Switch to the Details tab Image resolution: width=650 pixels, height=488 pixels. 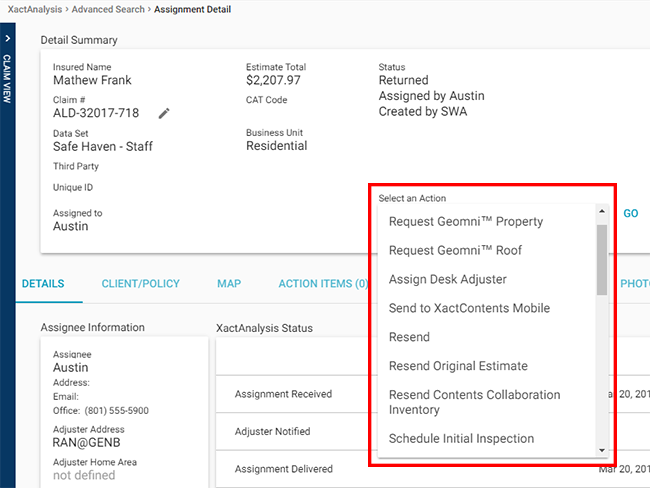[x=43, y=284]
